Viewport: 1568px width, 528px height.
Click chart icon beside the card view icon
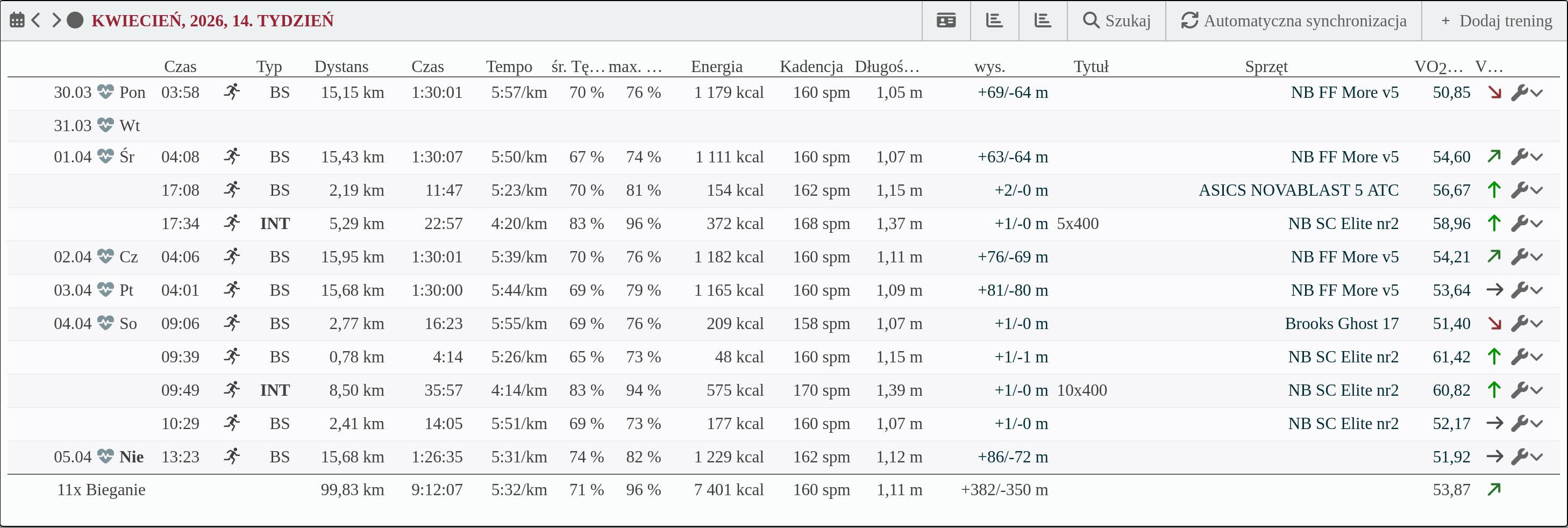pos(994,20)
